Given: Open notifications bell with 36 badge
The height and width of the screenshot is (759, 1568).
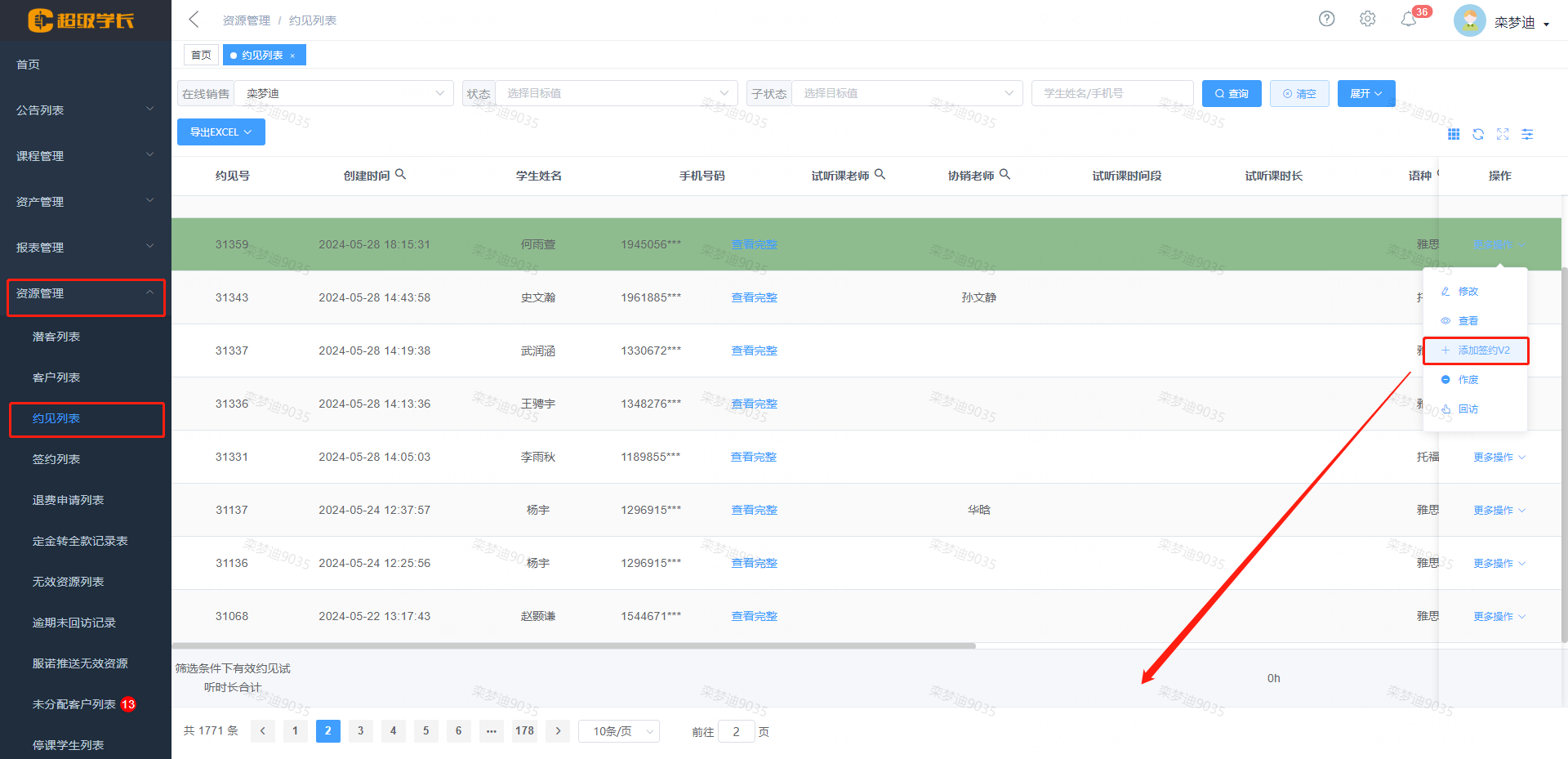Looking at the screenshot, I should click(x=1409, y=19).
